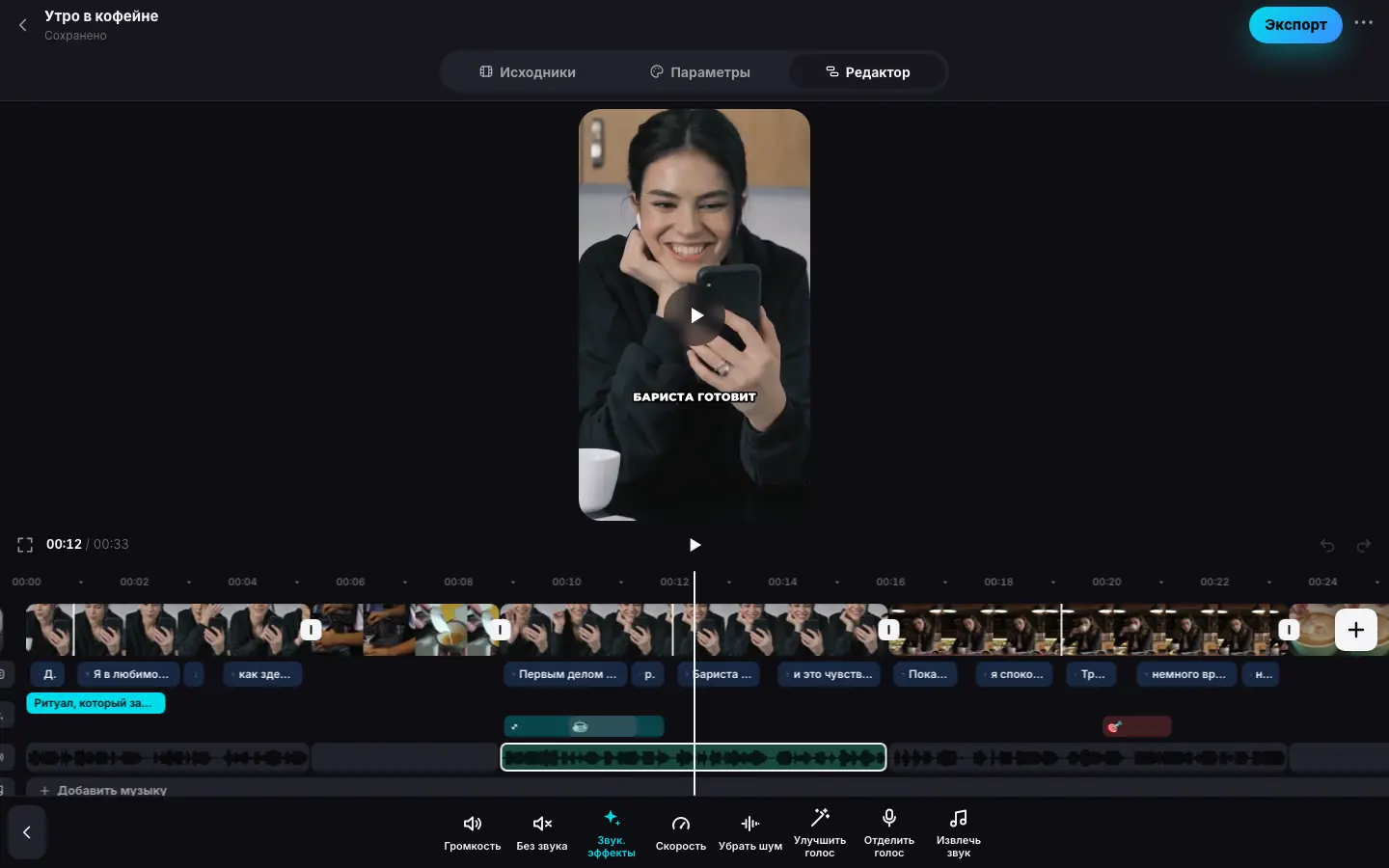Select the red sound effect clip

click(x=1136, y=726)
